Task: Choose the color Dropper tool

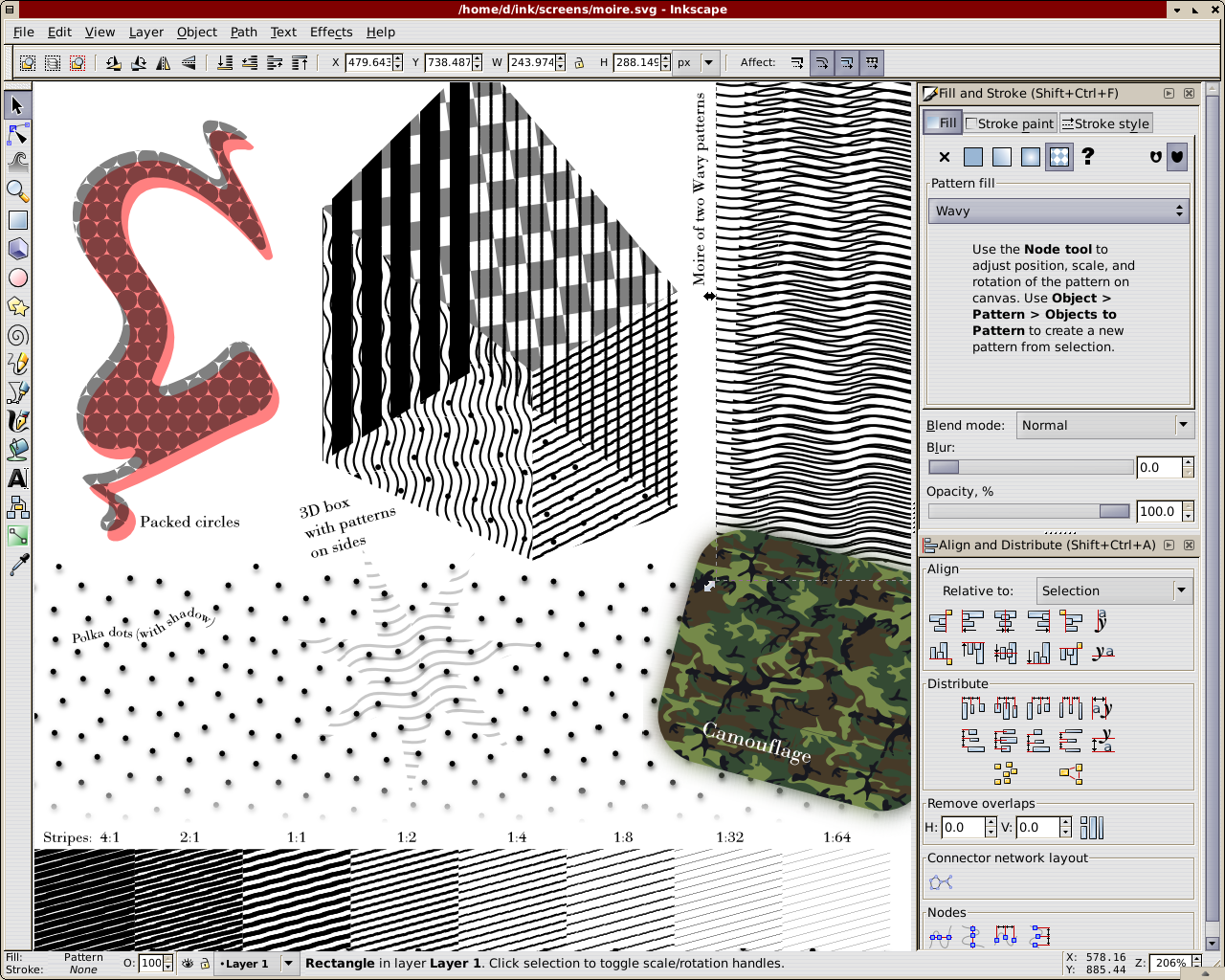Action: 17,564
